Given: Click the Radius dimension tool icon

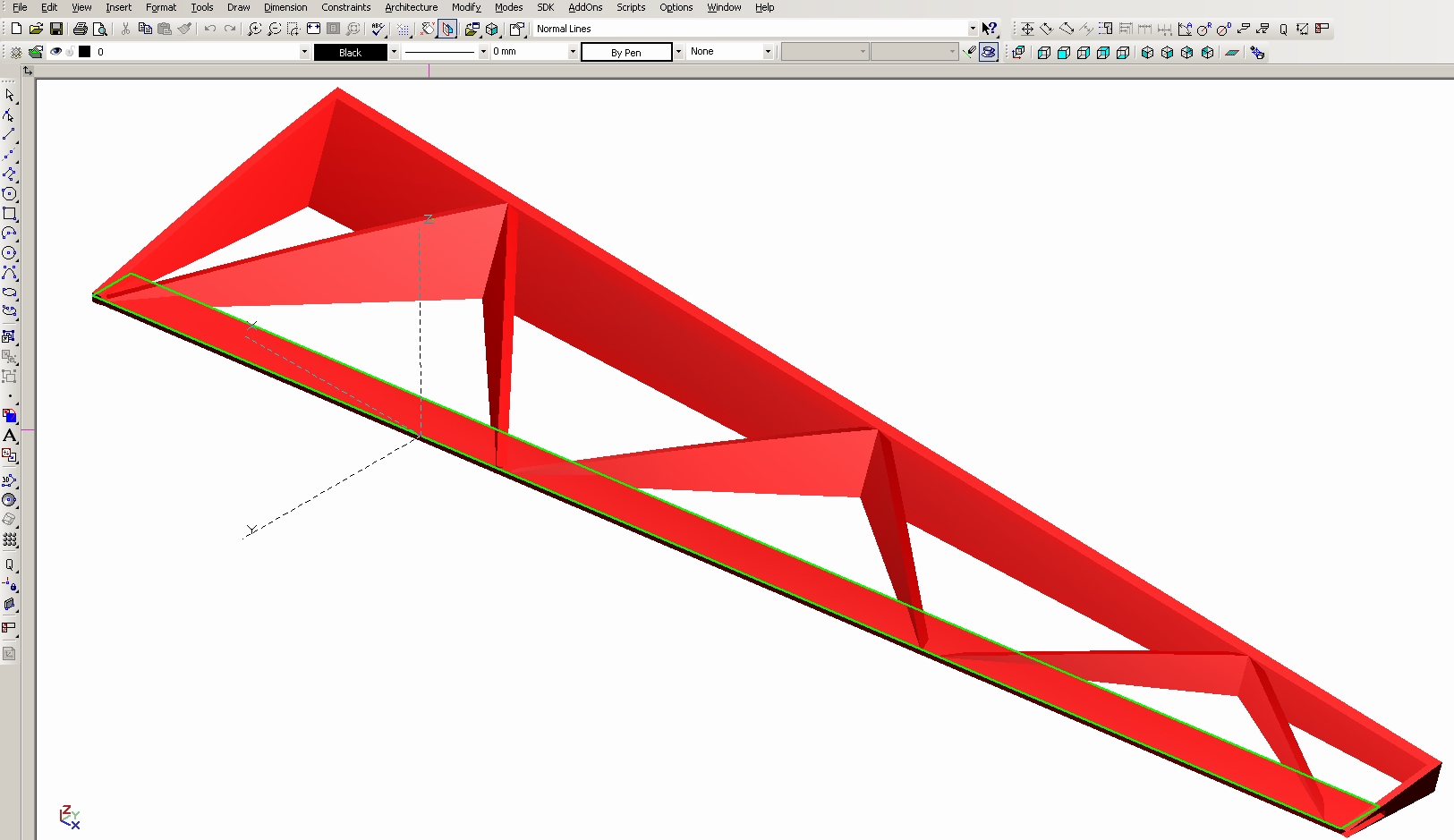Looking at the screenshot, I should click(1203, 29).
